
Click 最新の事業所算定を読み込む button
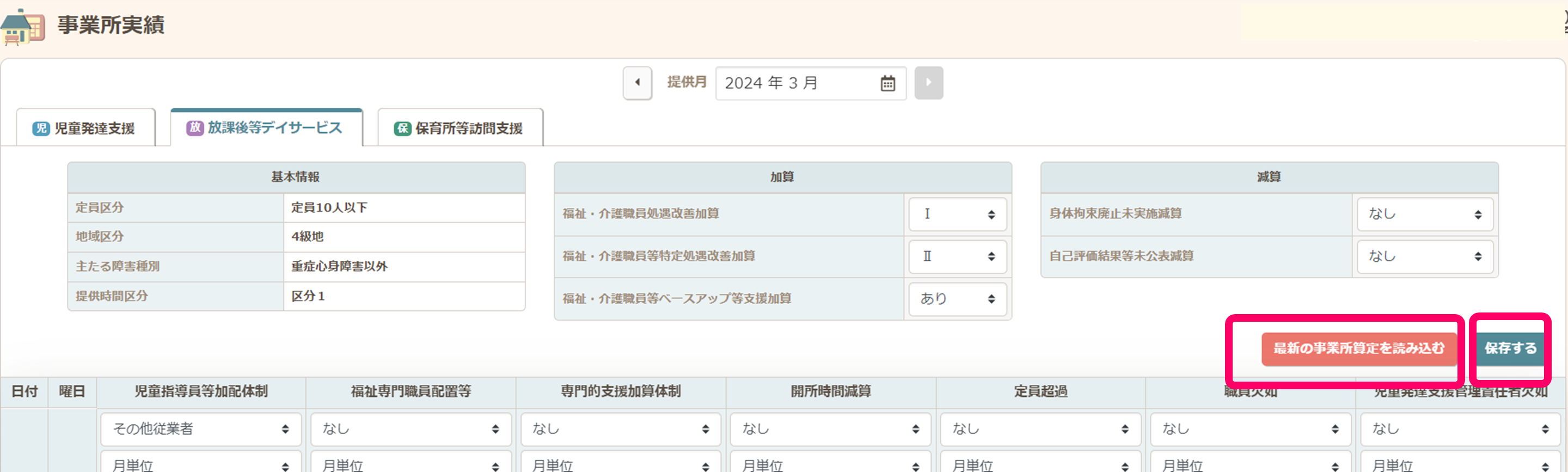[1358, 348]
